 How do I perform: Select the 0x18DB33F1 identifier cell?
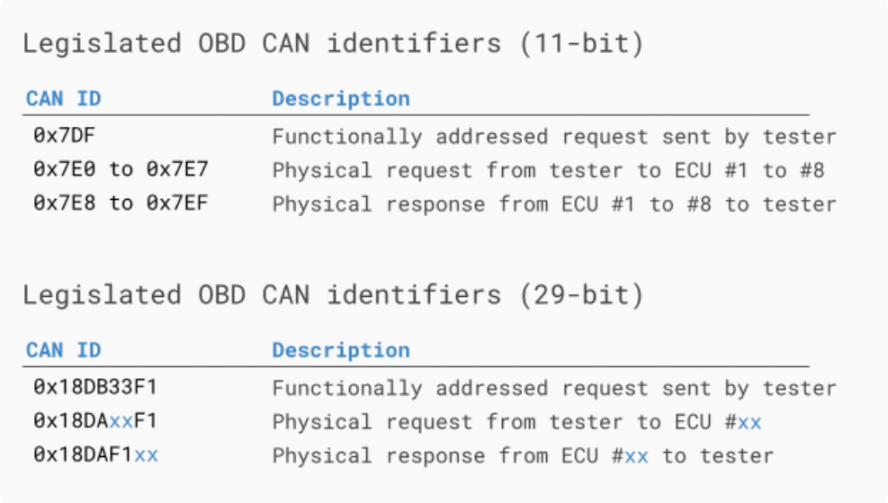click(95, 387)
